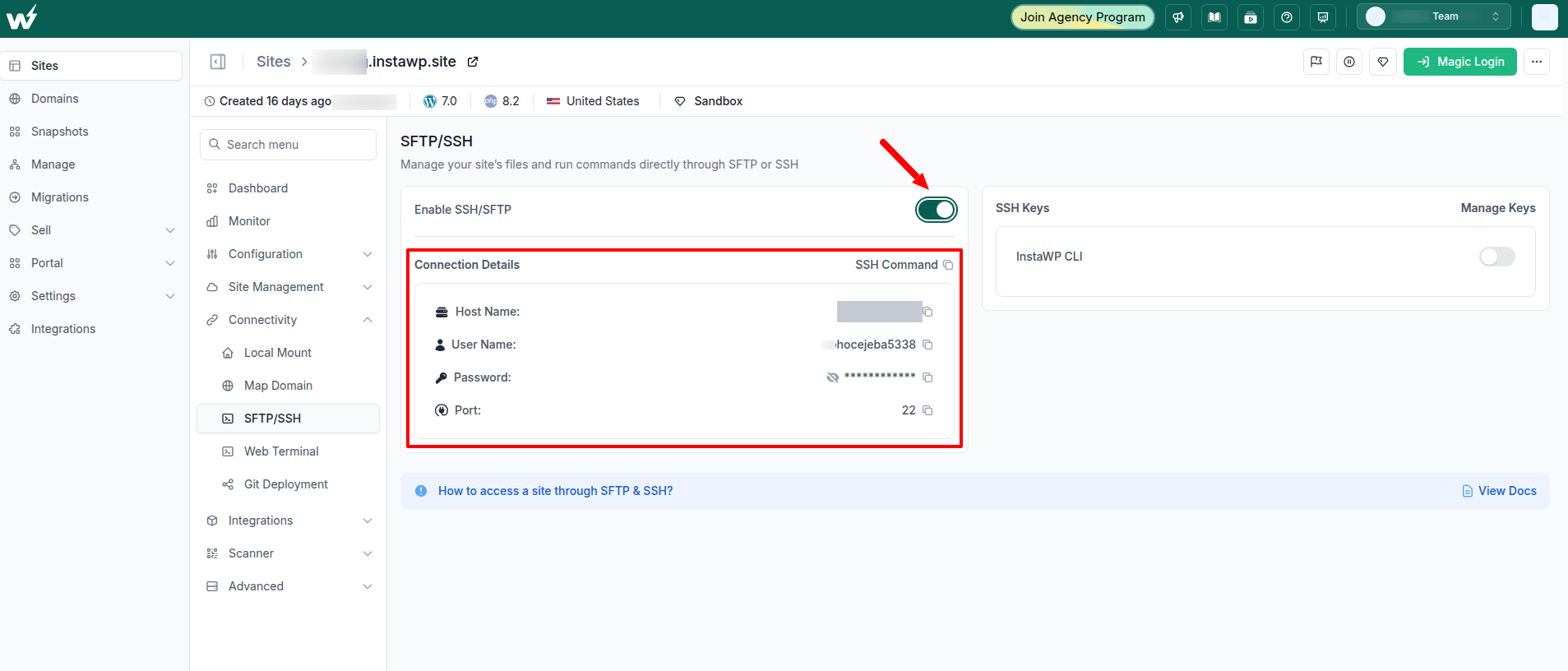
Task: Open the Web Terminal menu item
Action: (x=288, y=451)
